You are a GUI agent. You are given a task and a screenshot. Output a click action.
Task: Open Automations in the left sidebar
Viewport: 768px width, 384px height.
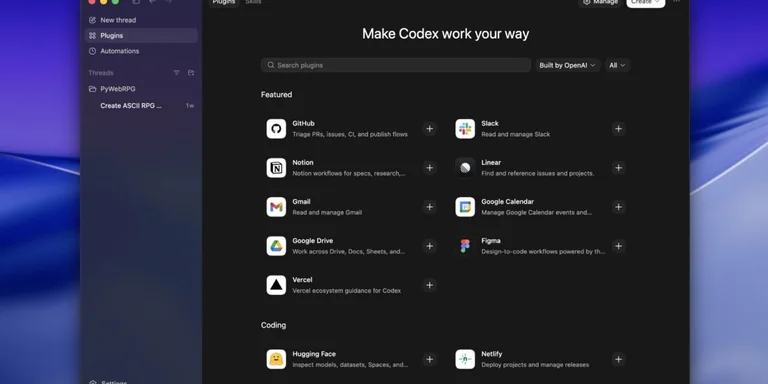141,51
